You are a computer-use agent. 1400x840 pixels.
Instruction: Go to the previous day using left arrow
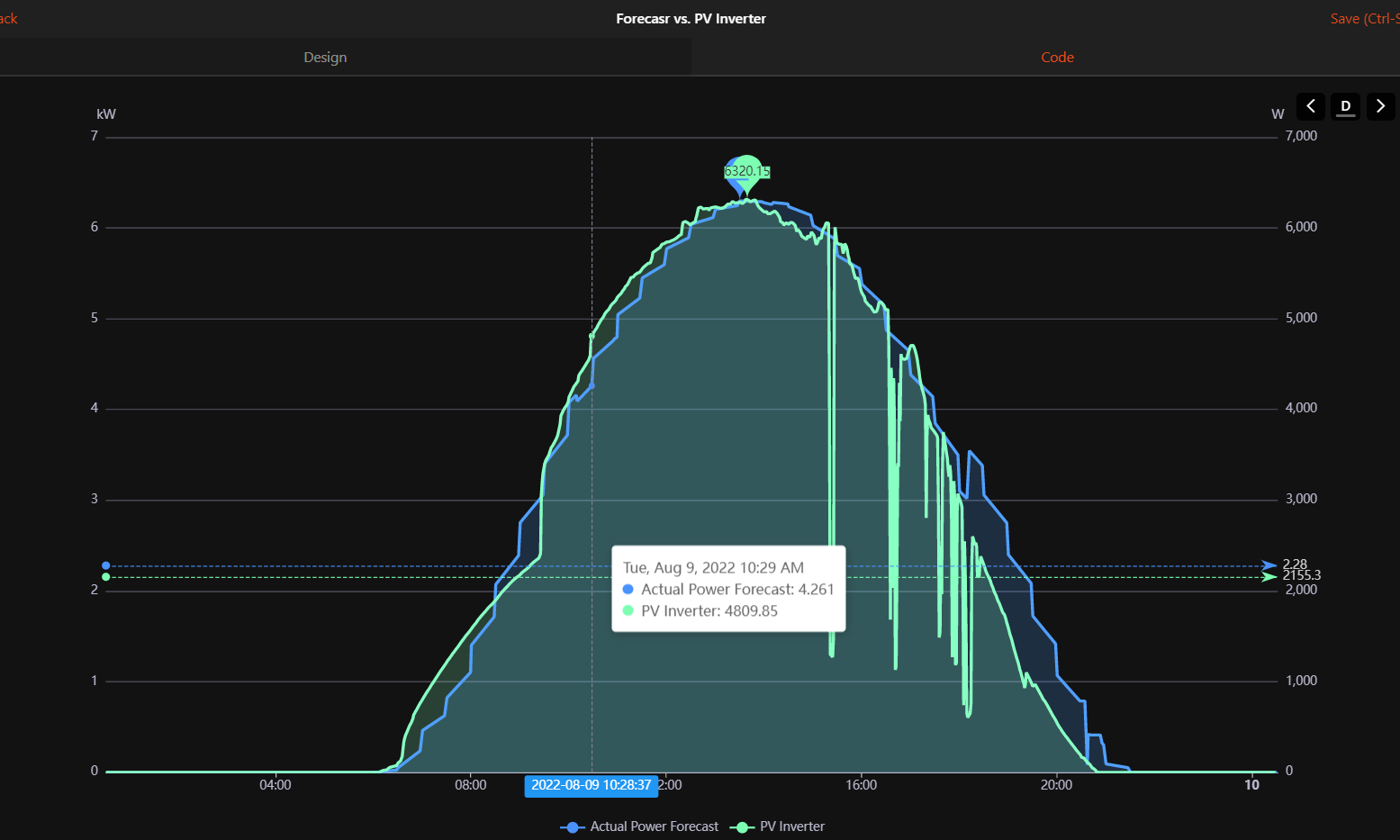point(1310,106)
